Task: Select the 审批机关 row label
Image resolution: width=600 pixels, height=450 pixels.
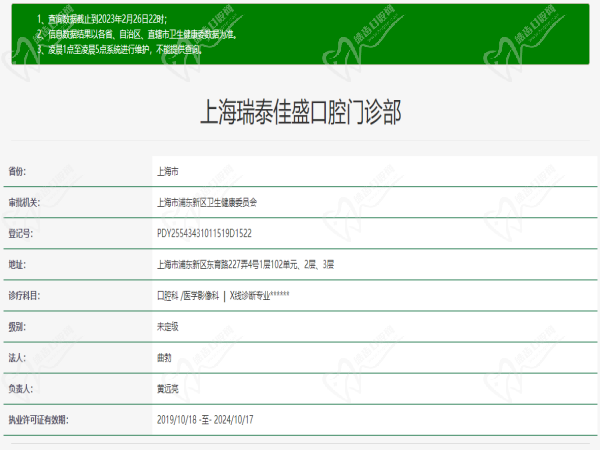Action: pos(23,202)
